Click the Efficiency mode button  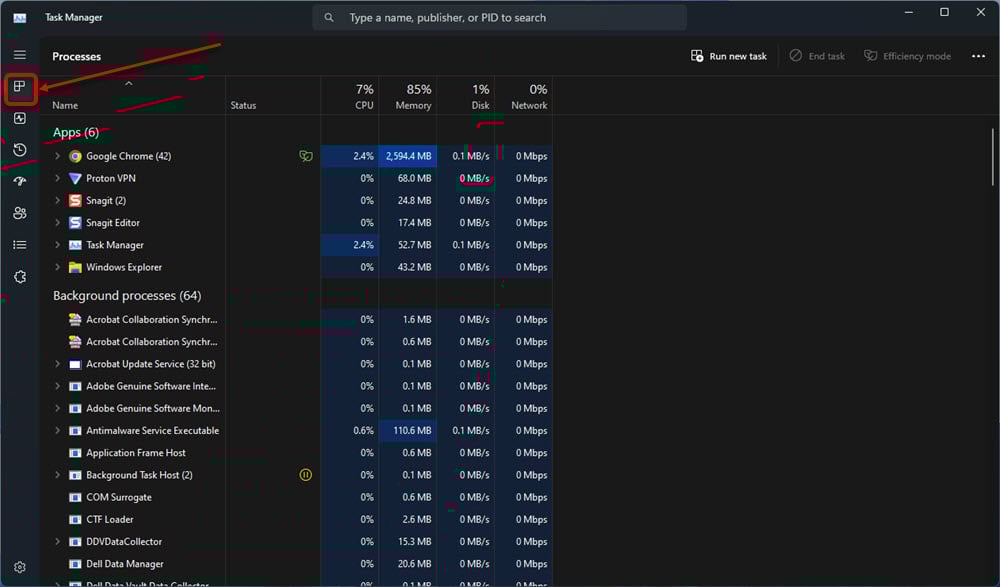coord(908,56)
